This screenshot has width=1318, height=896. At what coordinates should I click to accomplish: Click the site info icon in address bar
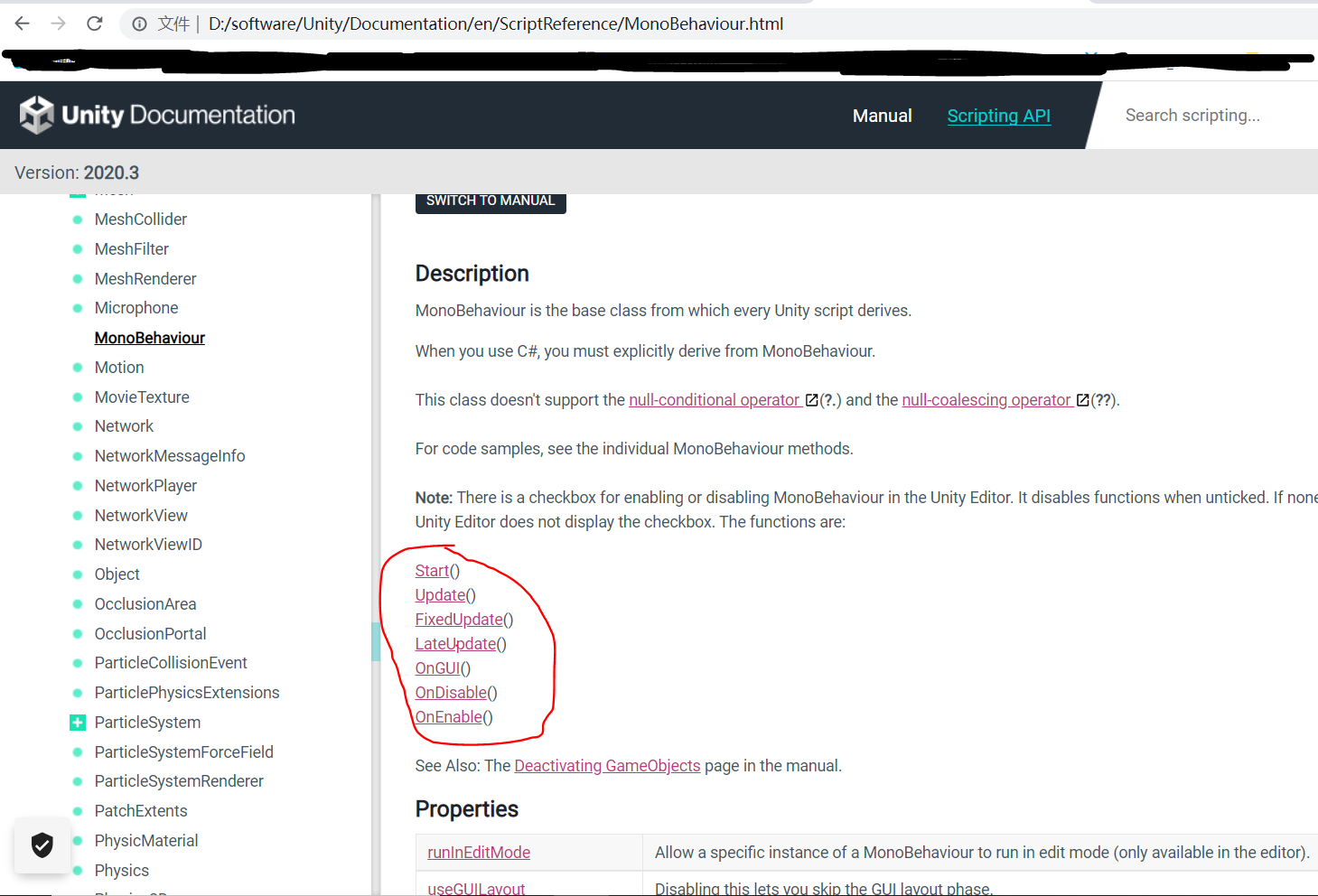139,24
